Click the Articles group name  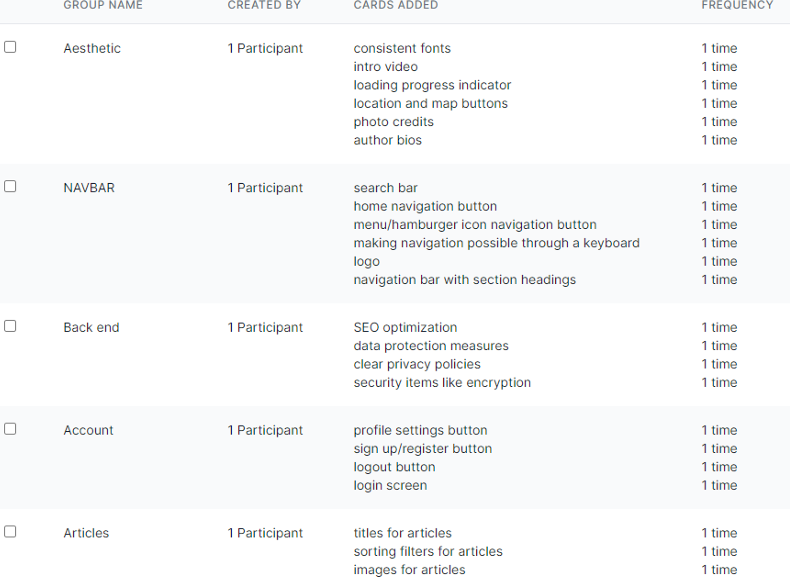click(86, 533)
